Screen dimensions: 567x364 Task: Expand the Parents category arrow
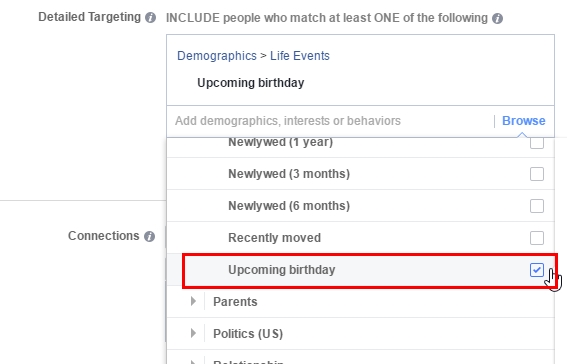pos(193,301)
